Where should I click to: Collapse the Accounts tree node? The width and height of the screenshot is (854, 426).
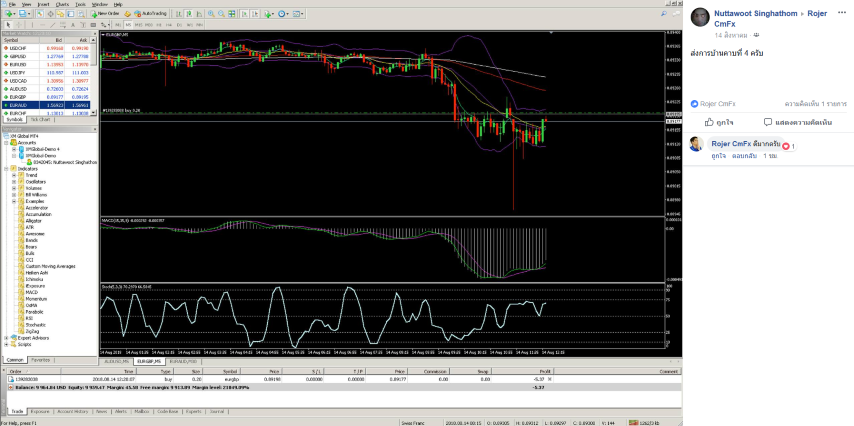tap(6, 143)
